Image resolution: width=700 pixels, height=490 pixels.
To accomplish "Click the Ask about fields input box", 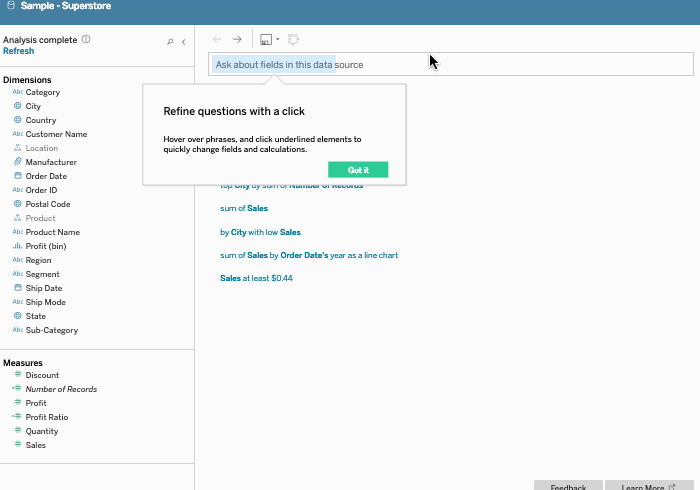I will [450, 64].
